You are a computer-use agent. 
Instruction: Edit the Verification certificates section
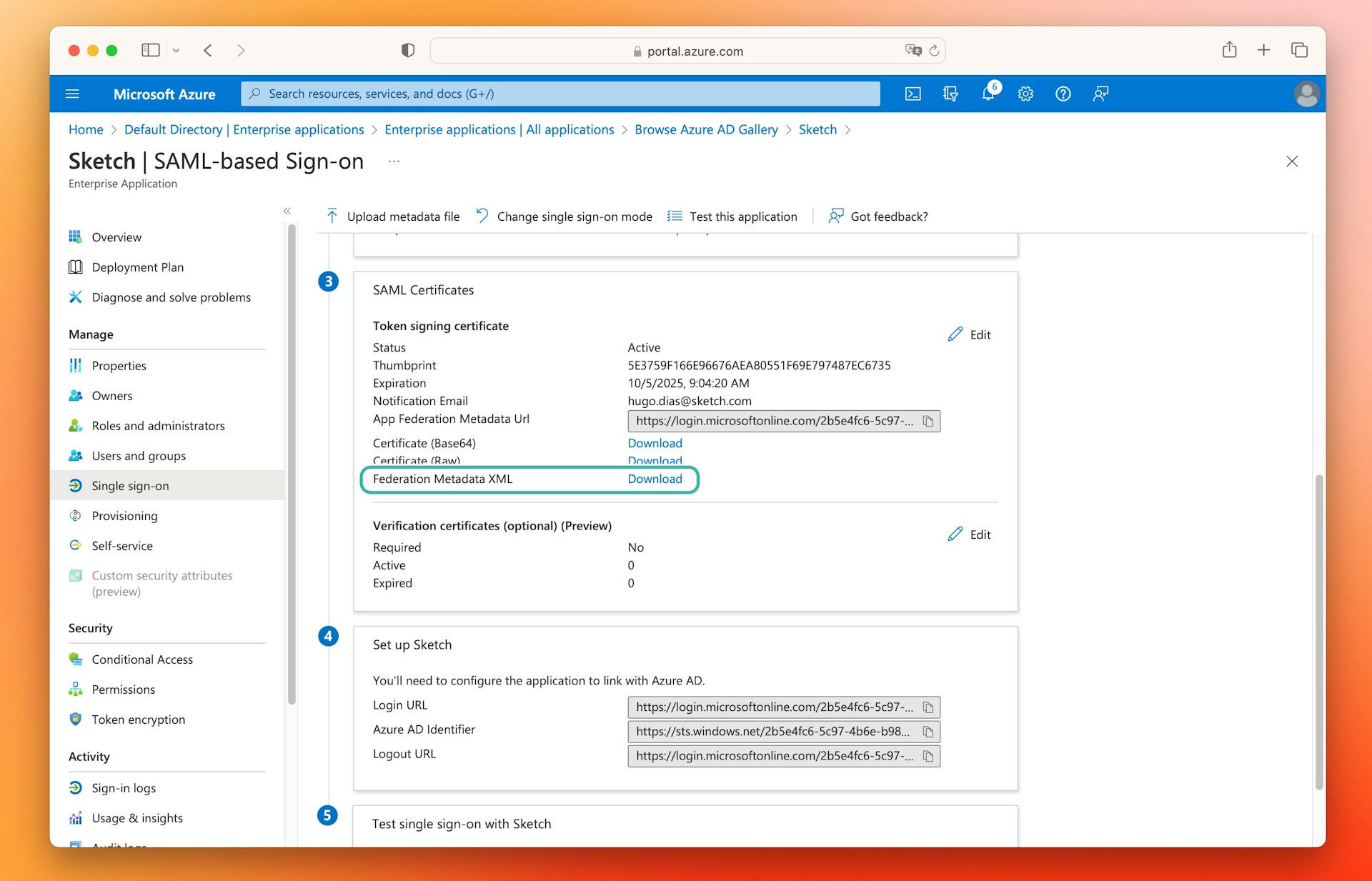[x=969, y=534]
